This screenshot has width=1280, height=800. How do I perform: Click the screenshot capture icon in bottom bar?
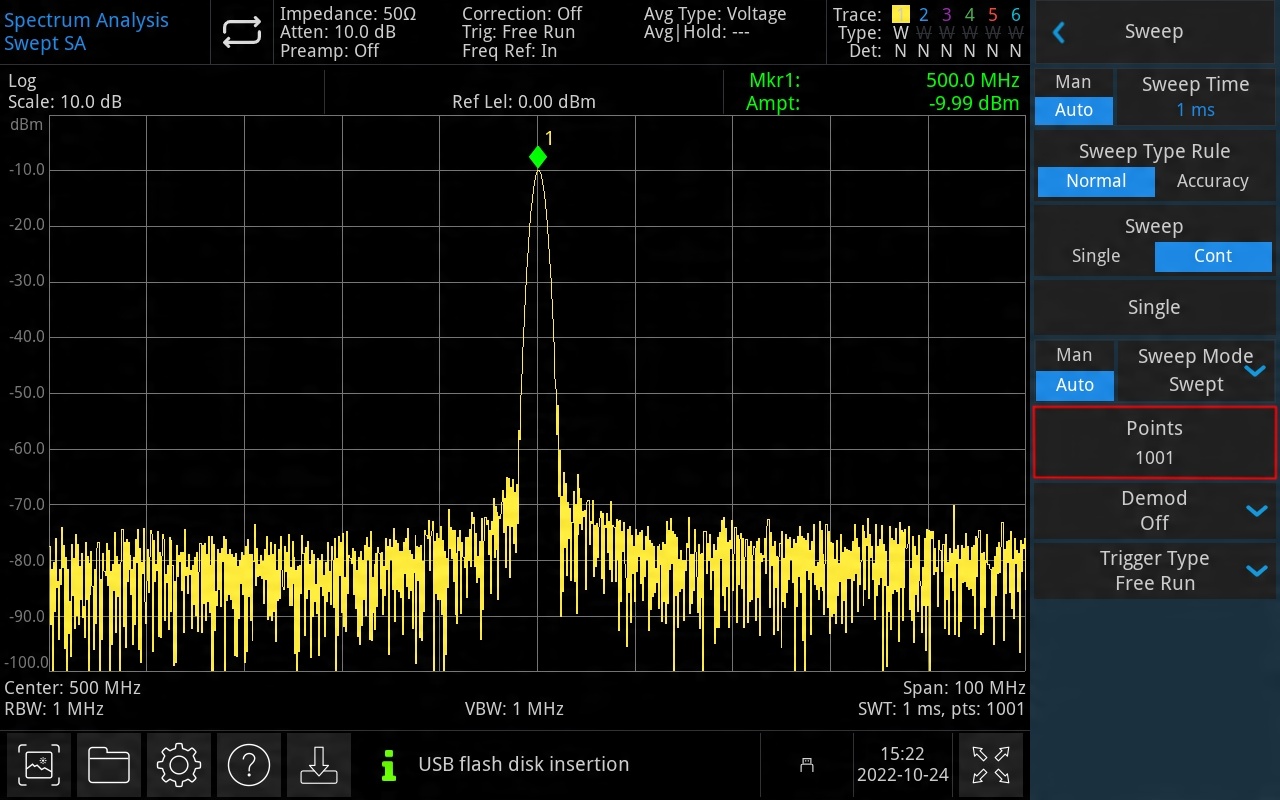coord(39,766)
